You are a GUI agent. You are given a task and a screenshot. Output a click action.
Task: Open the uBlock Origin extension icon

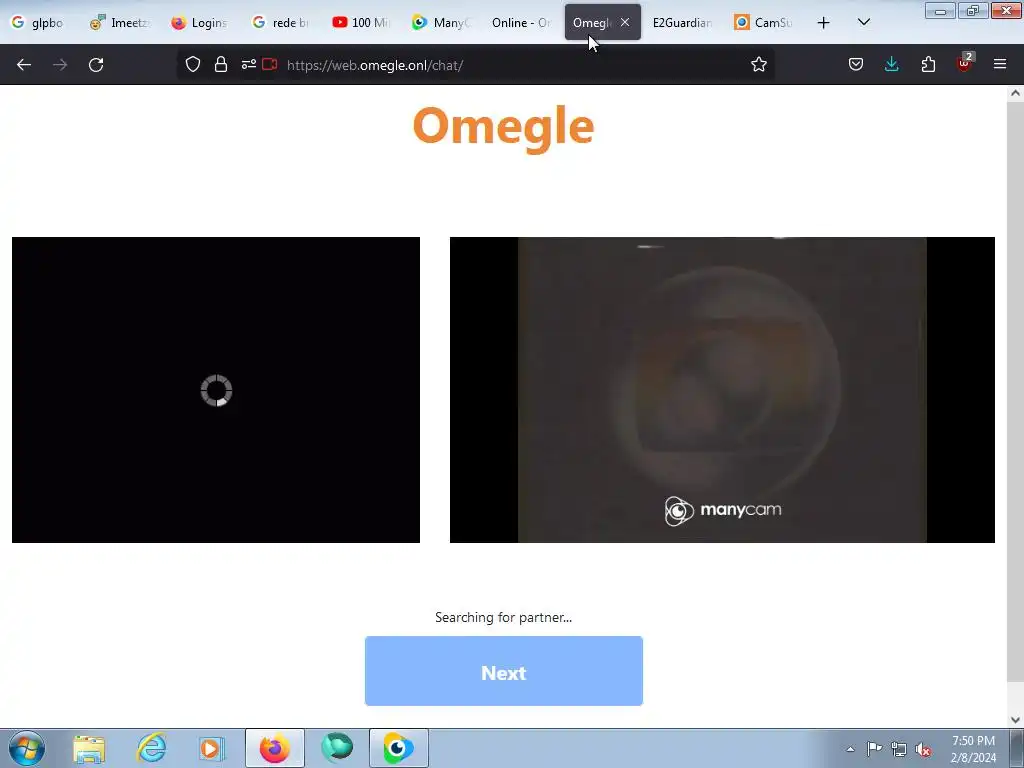[x=965, y=63]
